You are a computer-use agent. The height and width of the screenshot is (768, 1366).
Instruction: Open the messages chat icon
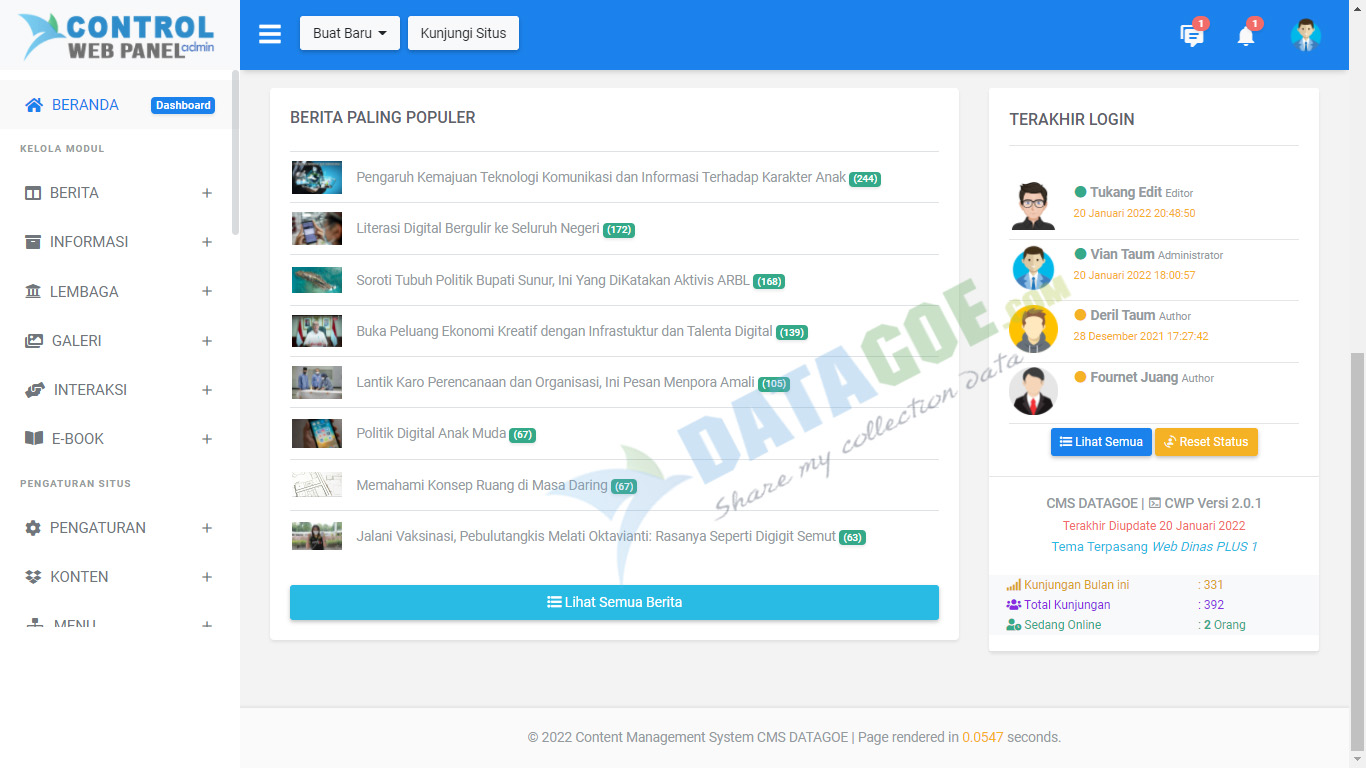point(1191,36)
